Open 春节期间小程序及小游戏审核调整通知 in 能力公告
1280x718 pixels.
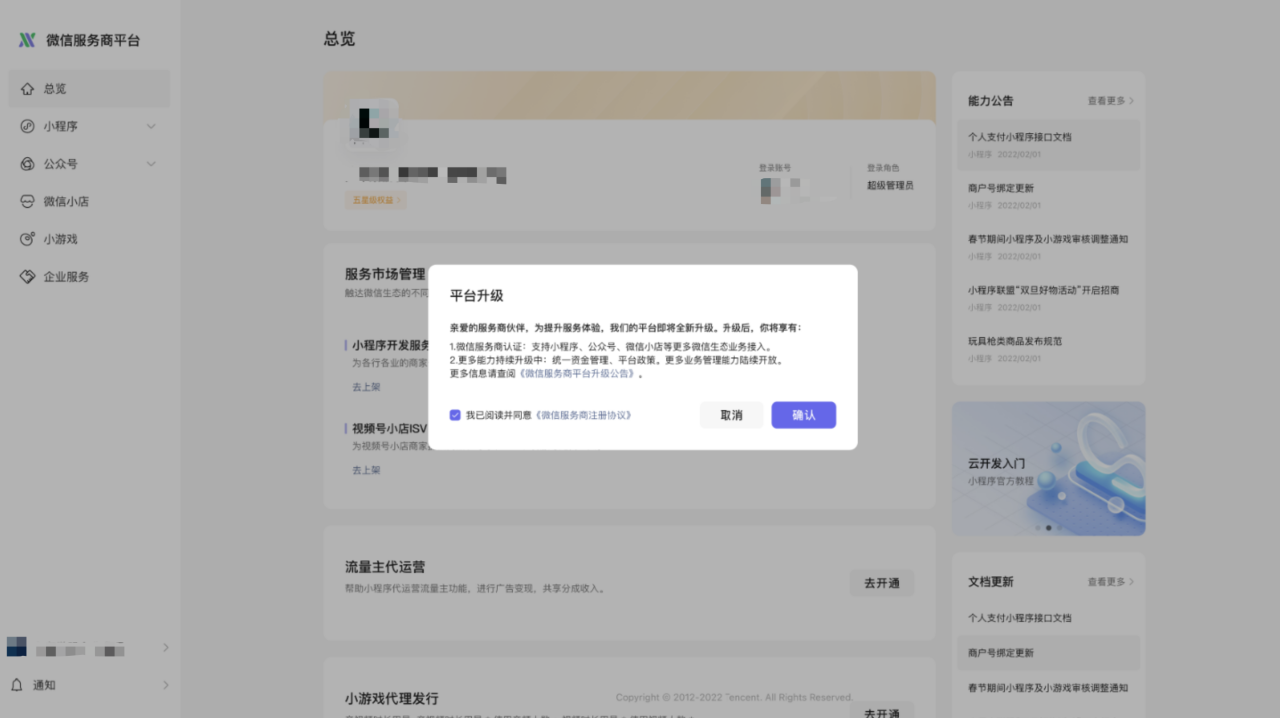click(x=1046, y=247)
